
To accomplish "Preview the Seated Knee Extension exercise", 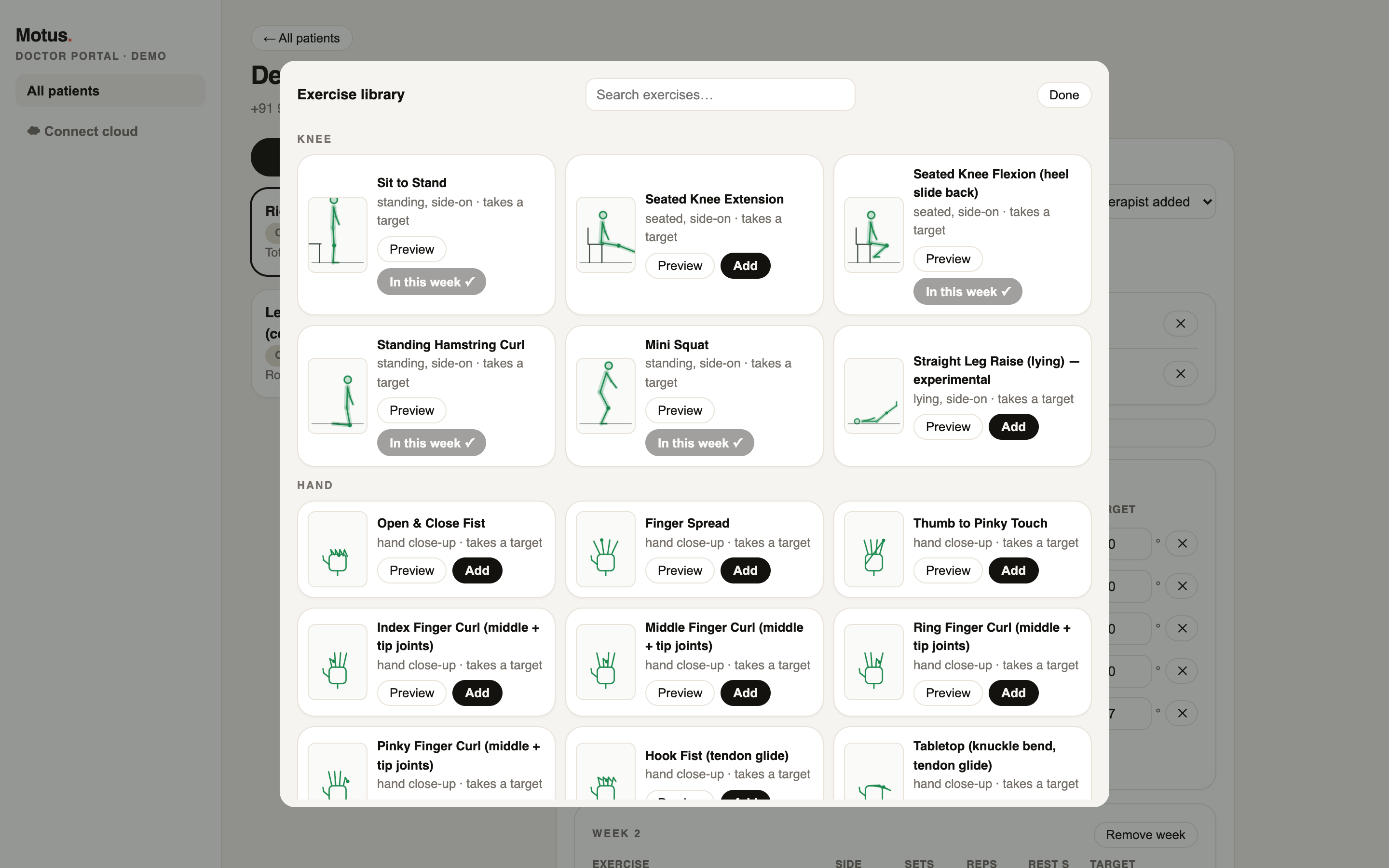I will point(680,266).
